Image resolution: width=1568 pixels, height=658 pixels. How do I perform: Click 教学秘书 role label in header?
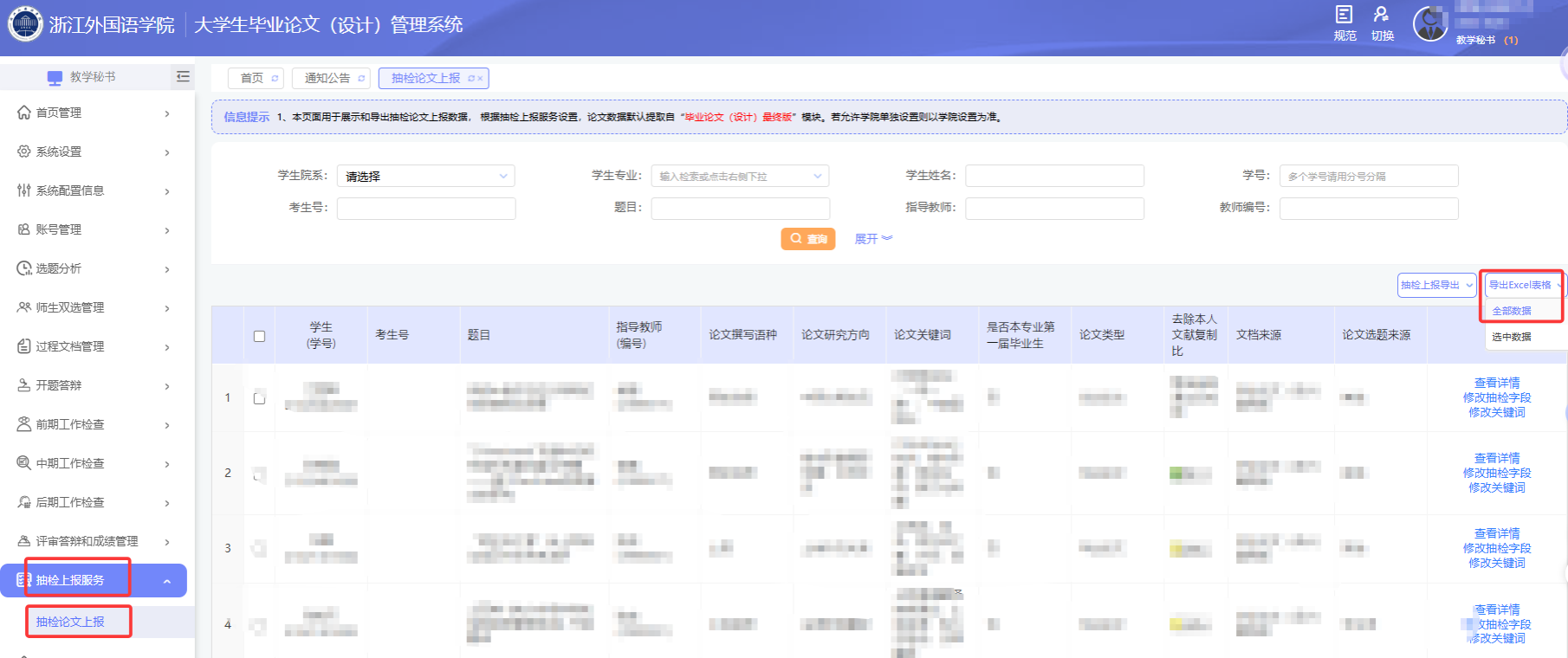[1475, 40]
